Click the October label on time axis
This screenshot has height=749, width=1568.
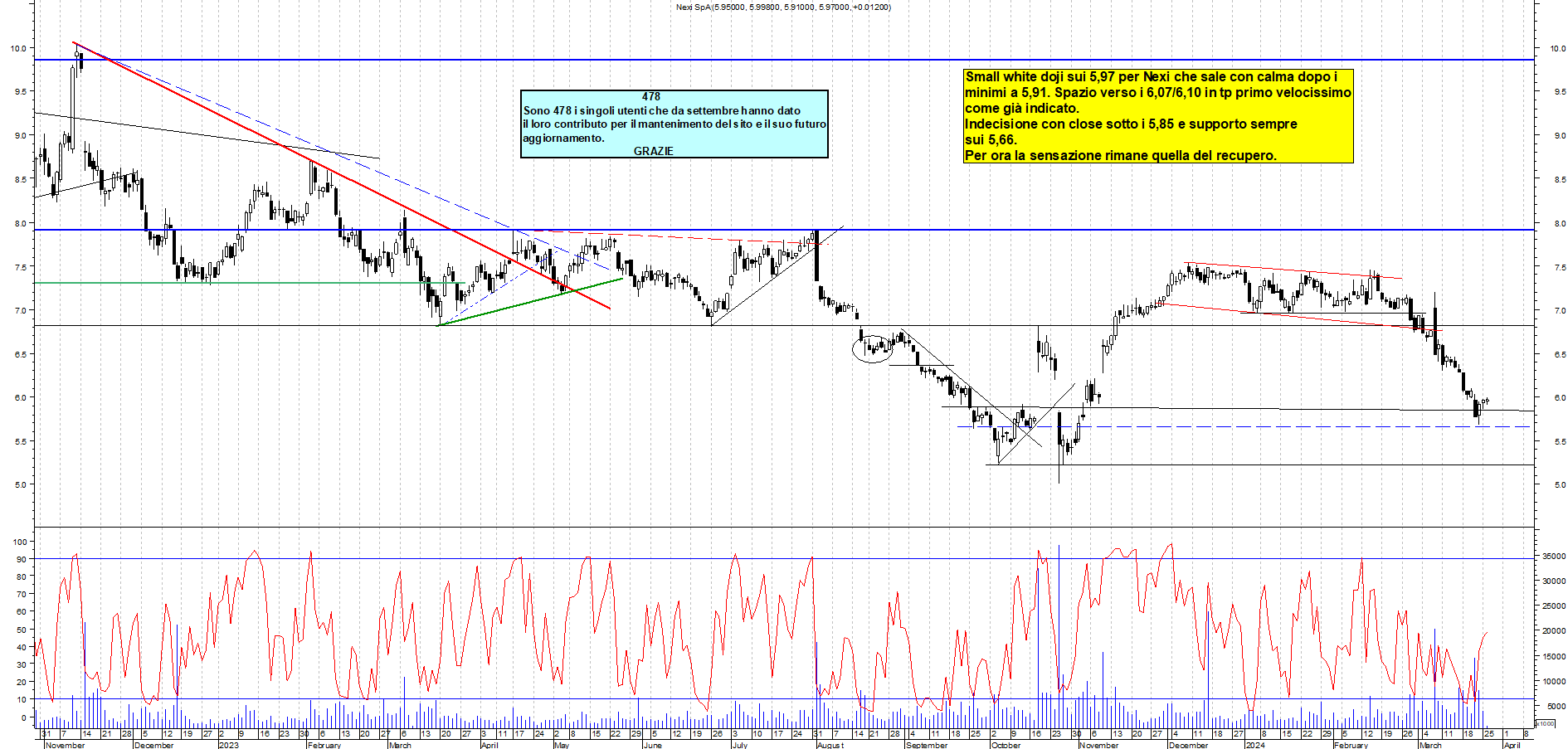point(1006,745)
